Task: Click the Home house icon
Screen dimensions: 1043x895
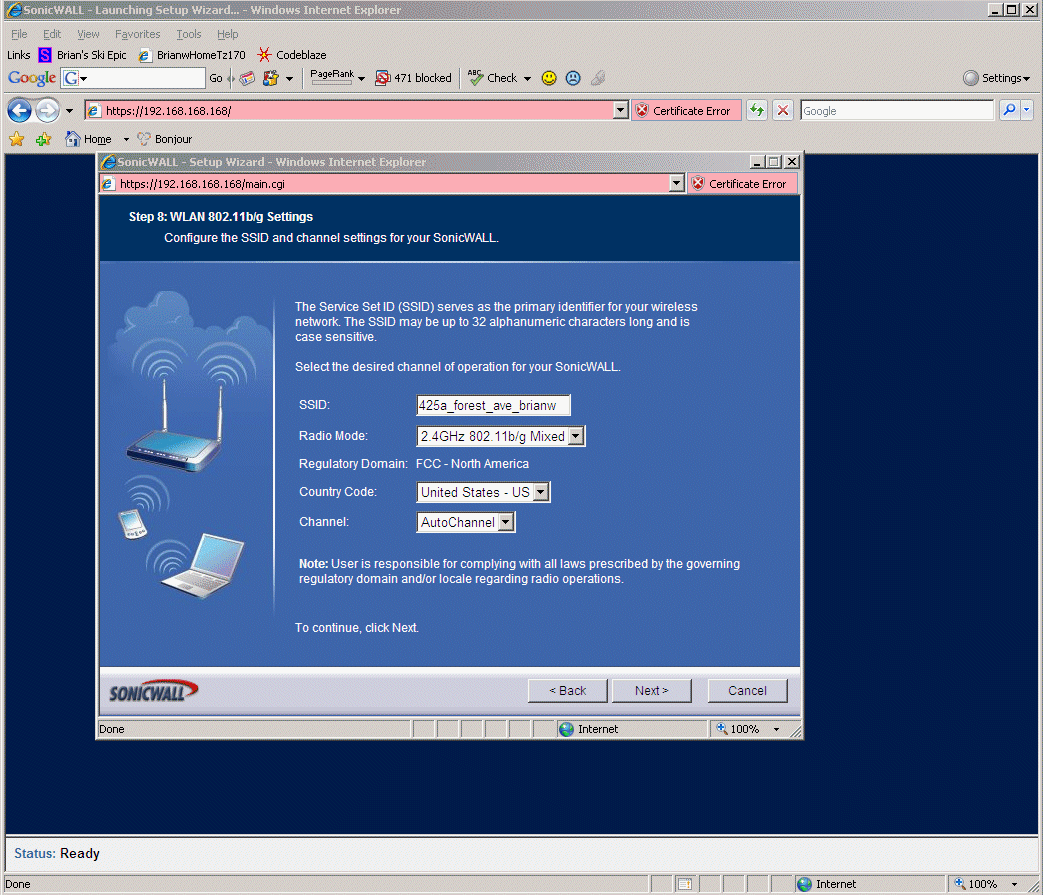Action: coord(73,139)
